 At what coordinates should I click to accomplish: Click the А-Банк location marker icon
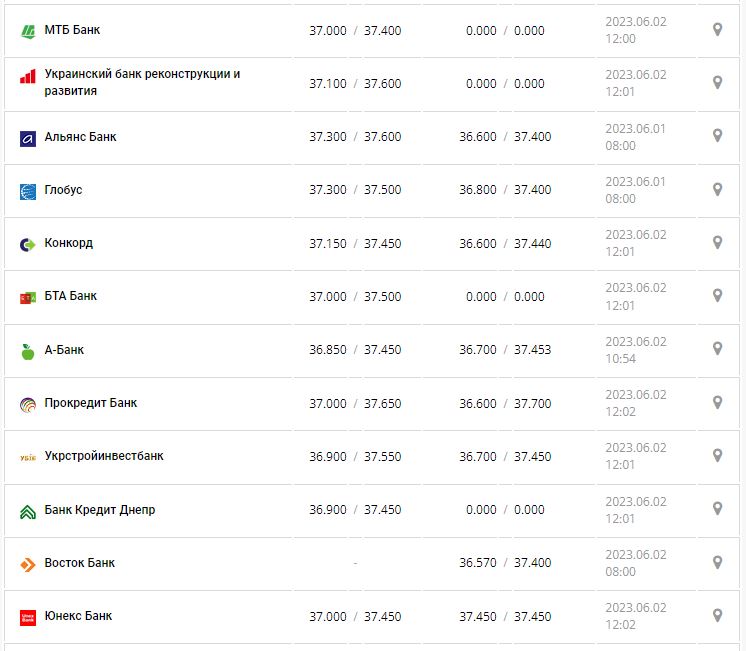point(717,349)
